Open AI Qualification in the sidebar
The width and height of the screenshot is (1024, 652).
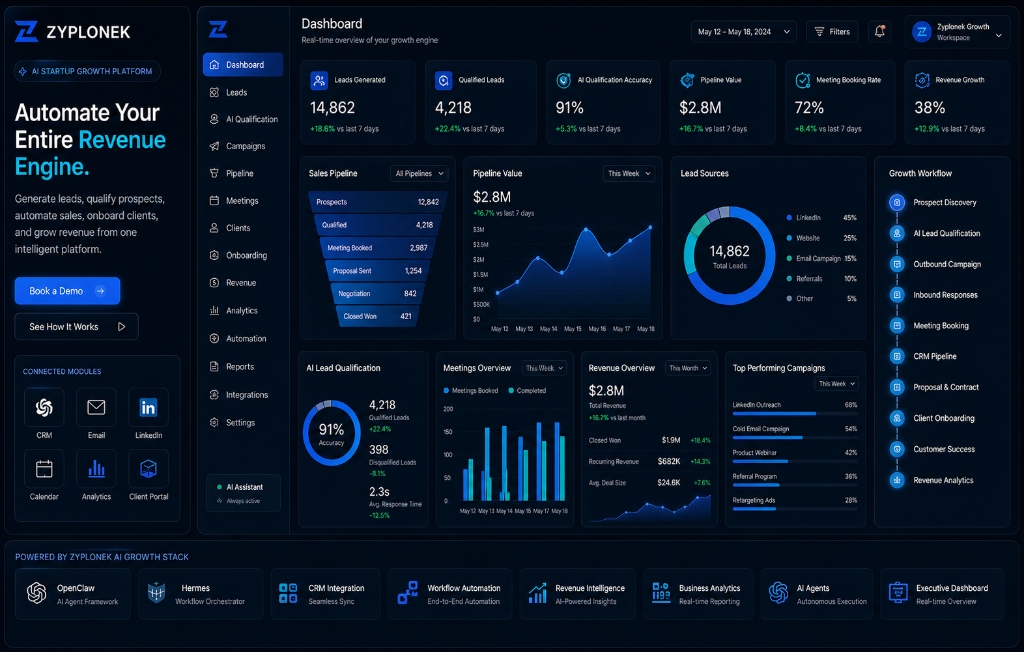click(243, 120)
